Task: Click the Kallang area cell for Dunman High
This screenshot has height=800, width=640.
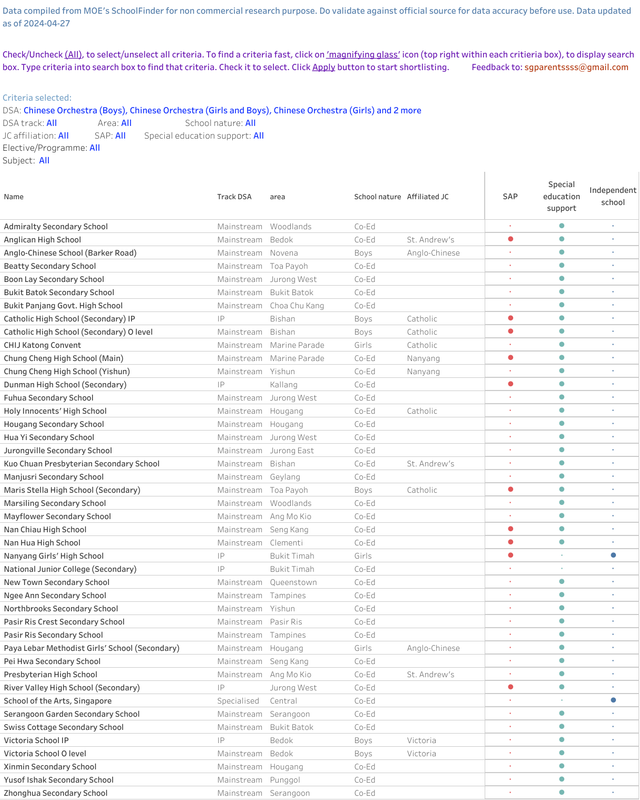Action: coord(284,385)
